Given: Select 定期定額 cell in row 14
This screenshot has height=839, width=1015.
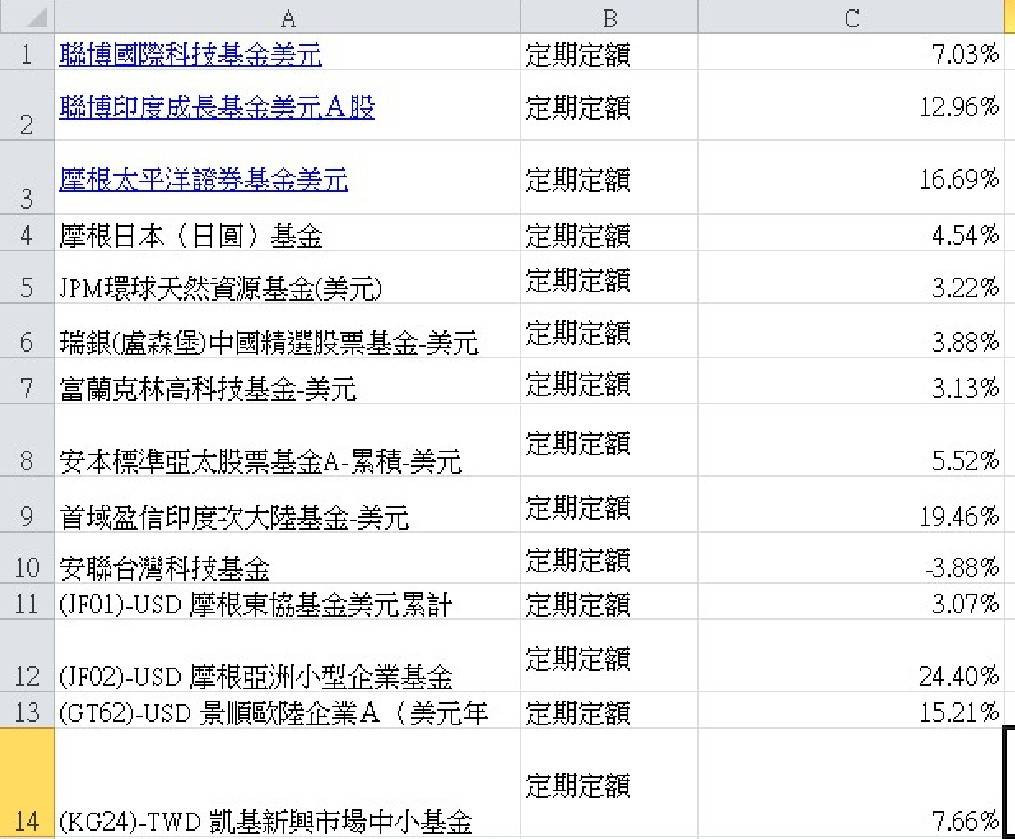Looking at the screenshot, I should [x=609, y=783].
